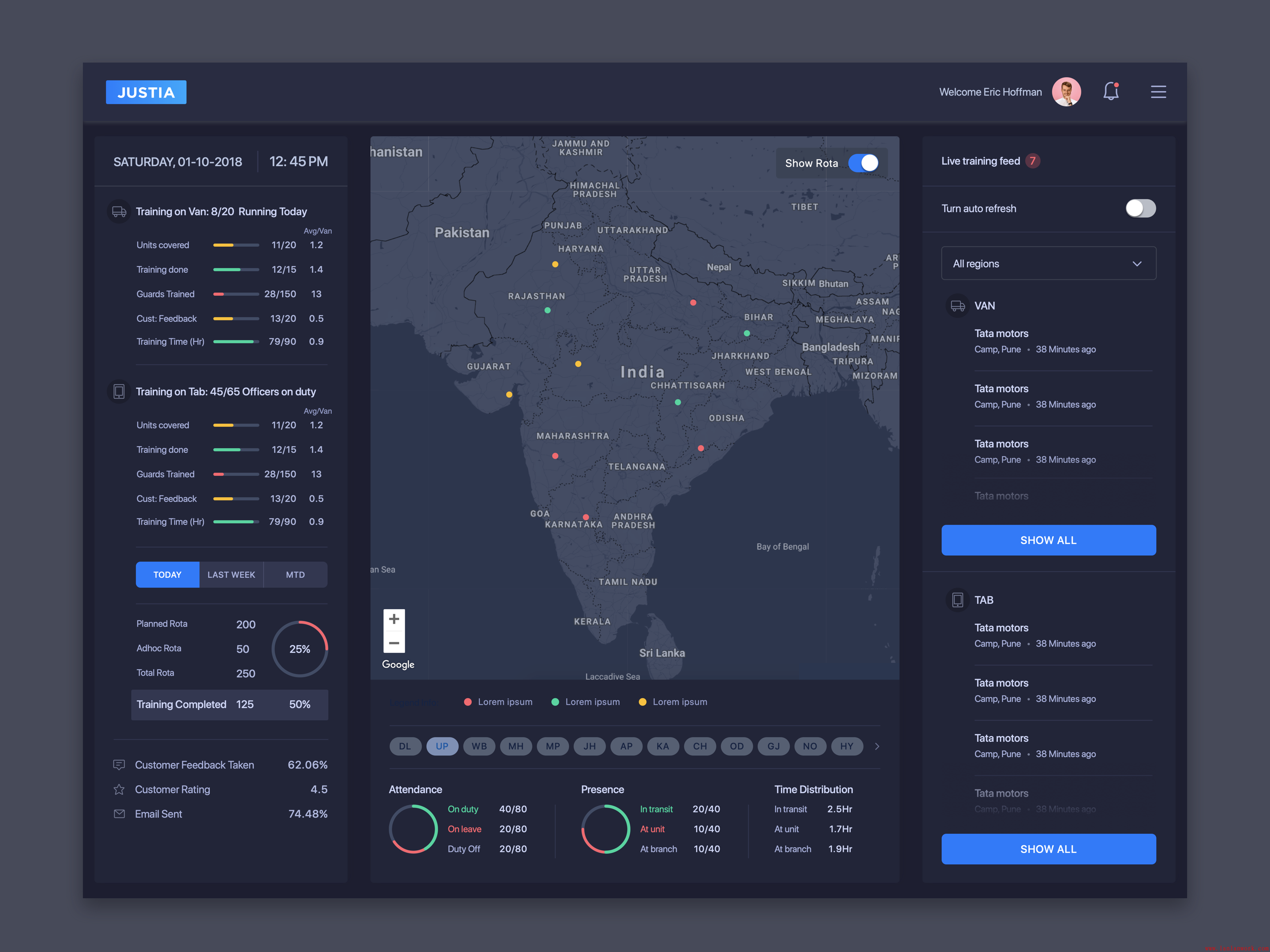The image size is (1270, 952).
Task: Select the MTD tab
Action: [x=295, y=574]
